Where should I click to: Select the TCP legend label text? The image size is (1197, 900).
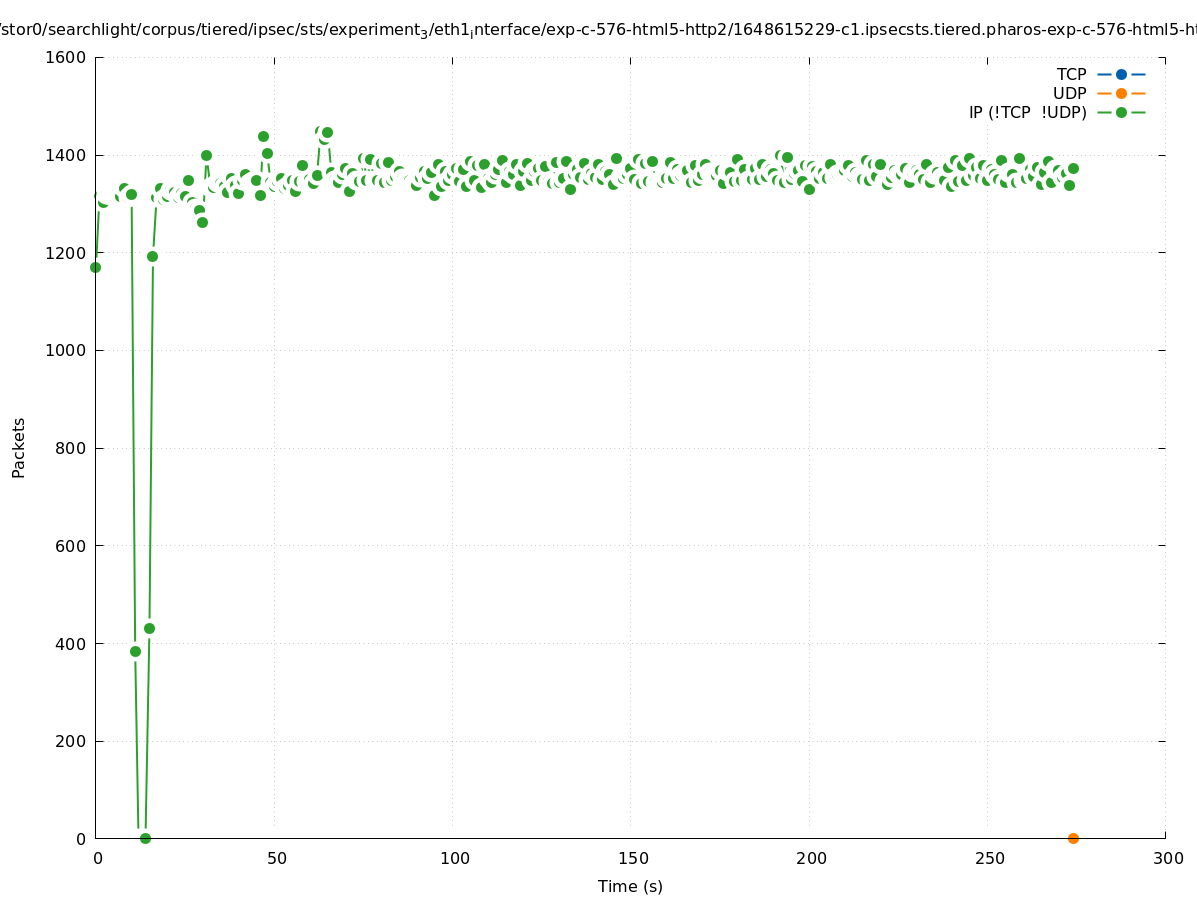coord(1071,74)
